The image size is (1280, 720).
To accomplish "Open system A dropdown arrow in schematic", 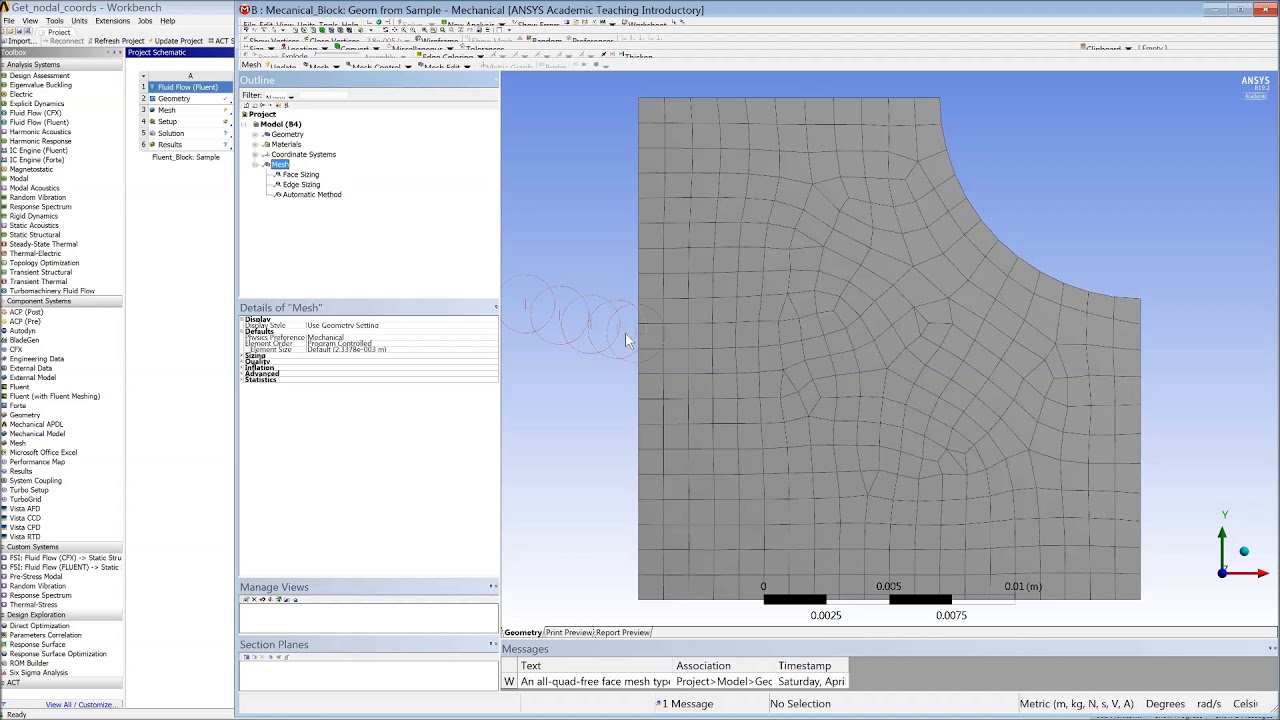I will point(143,76).
